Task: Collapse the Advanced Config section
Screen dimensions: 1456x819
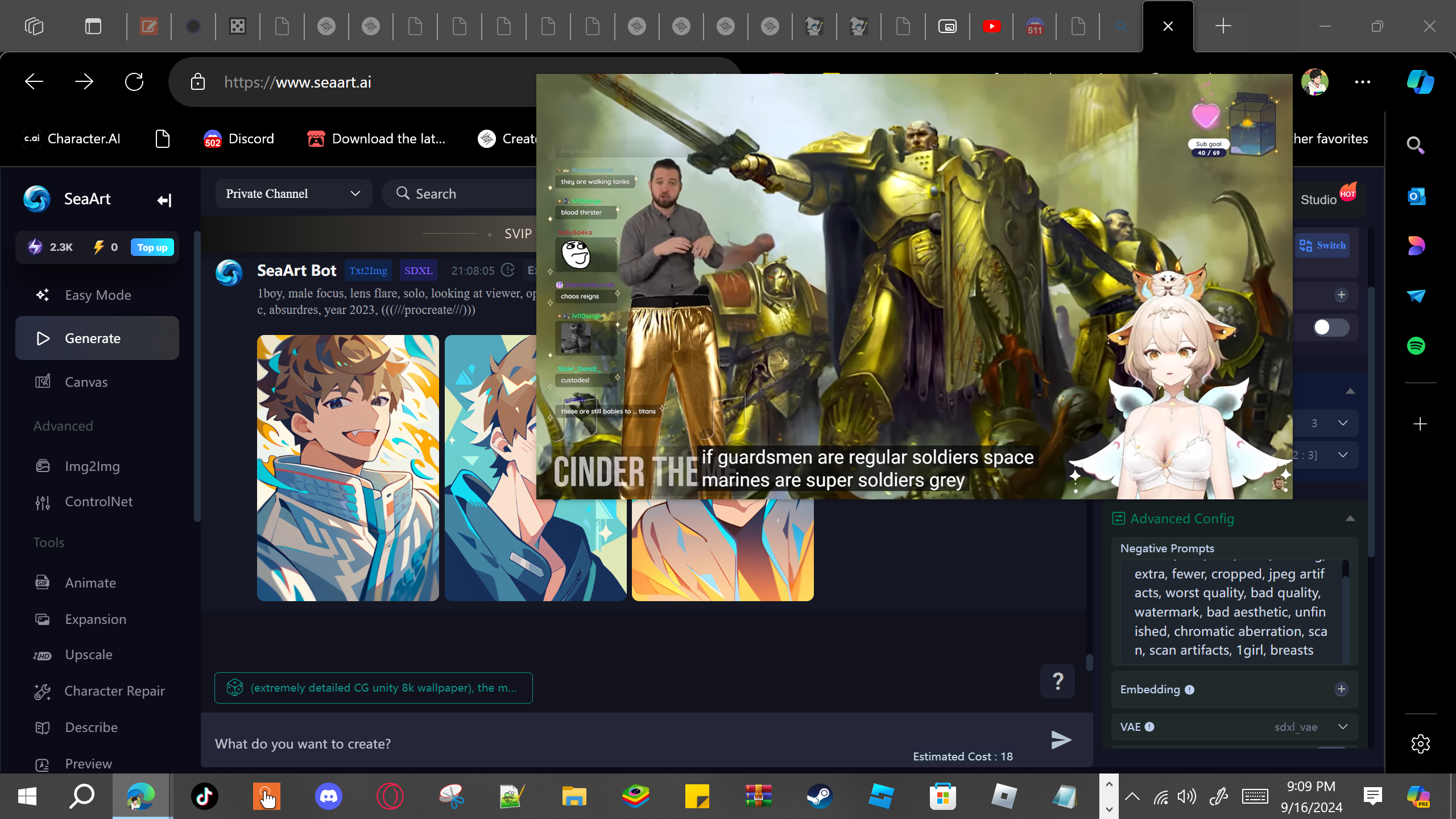Action: [x=1350, y=519]
